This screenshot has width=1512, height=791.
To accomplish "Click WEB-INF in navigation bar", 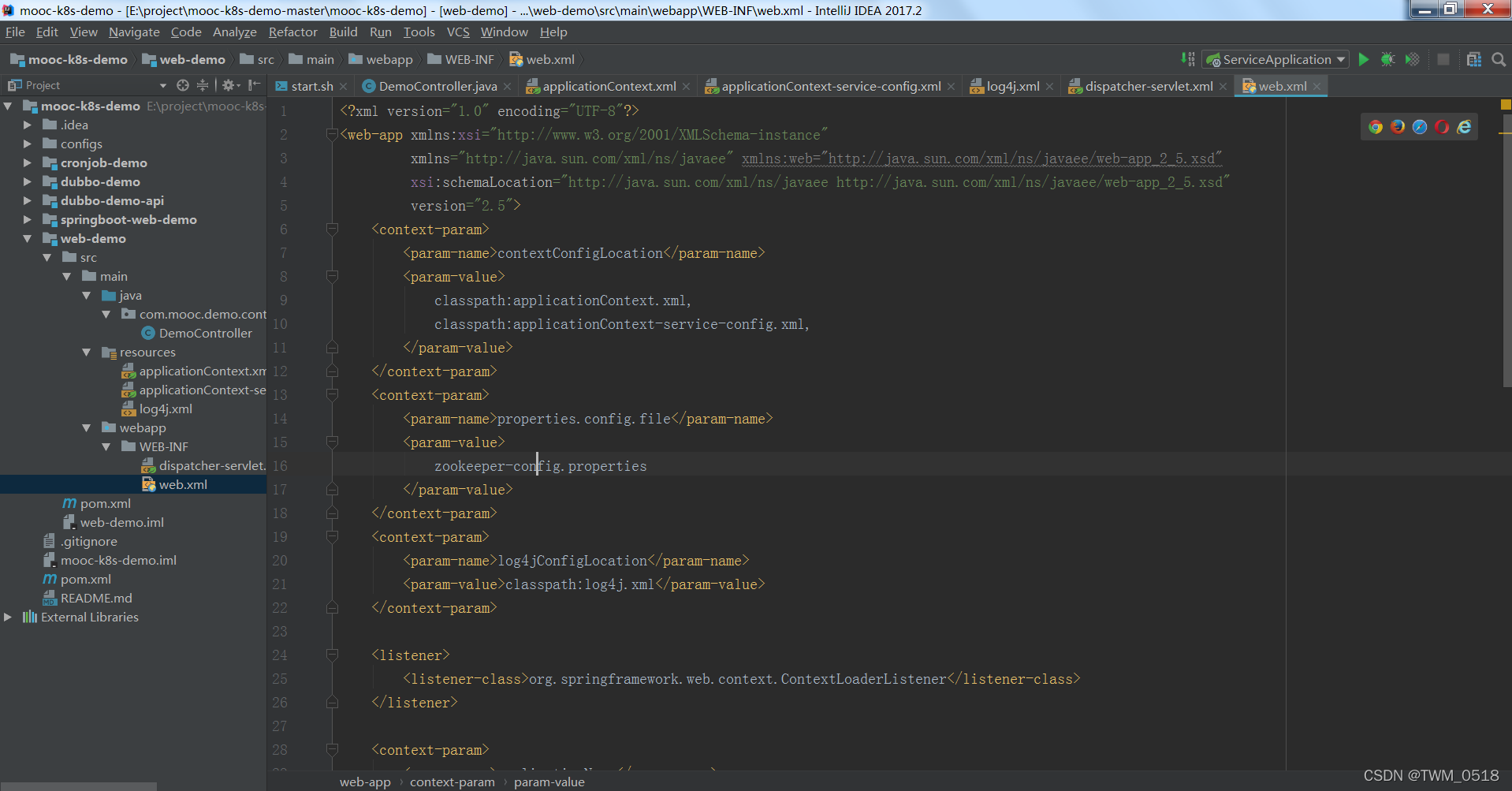I will pyautogui.click(x=460, y=59).
